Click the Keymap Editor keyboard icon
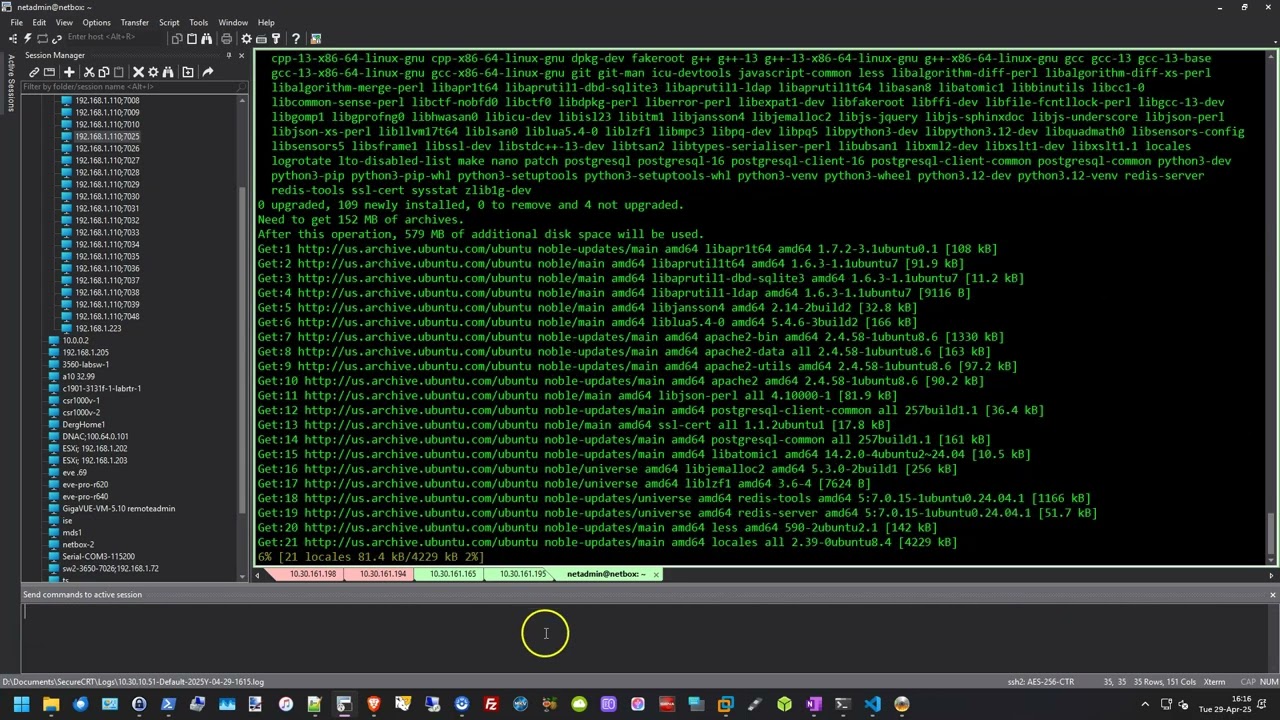 click(x=261, y=39)
